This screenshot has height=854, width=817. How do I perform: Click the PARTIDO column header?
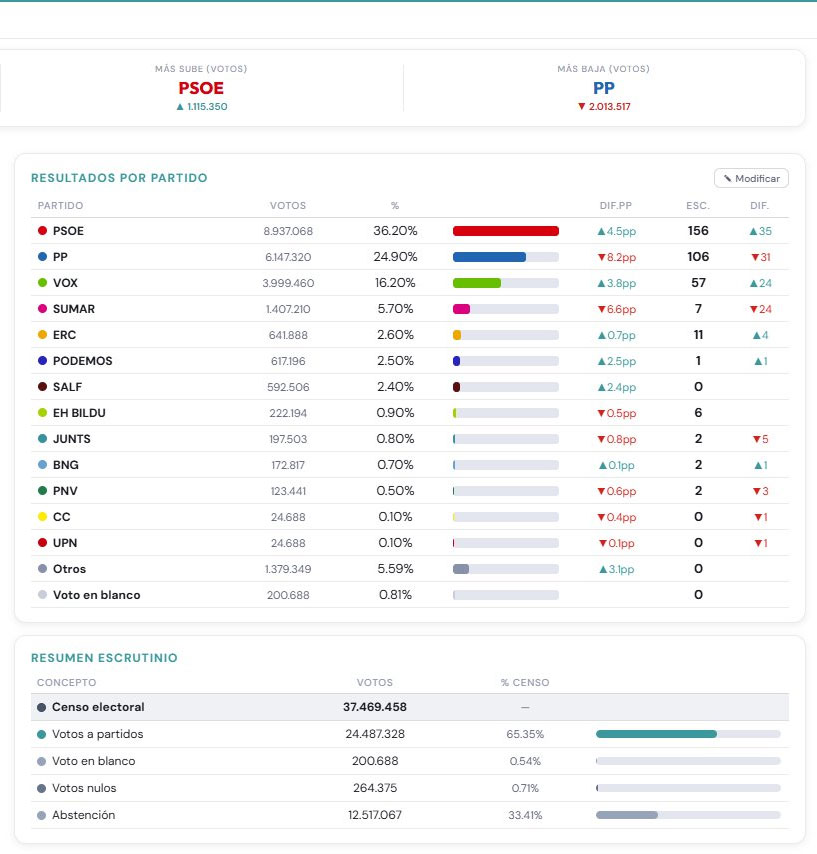pyautogui.click(x=60, y=206)
